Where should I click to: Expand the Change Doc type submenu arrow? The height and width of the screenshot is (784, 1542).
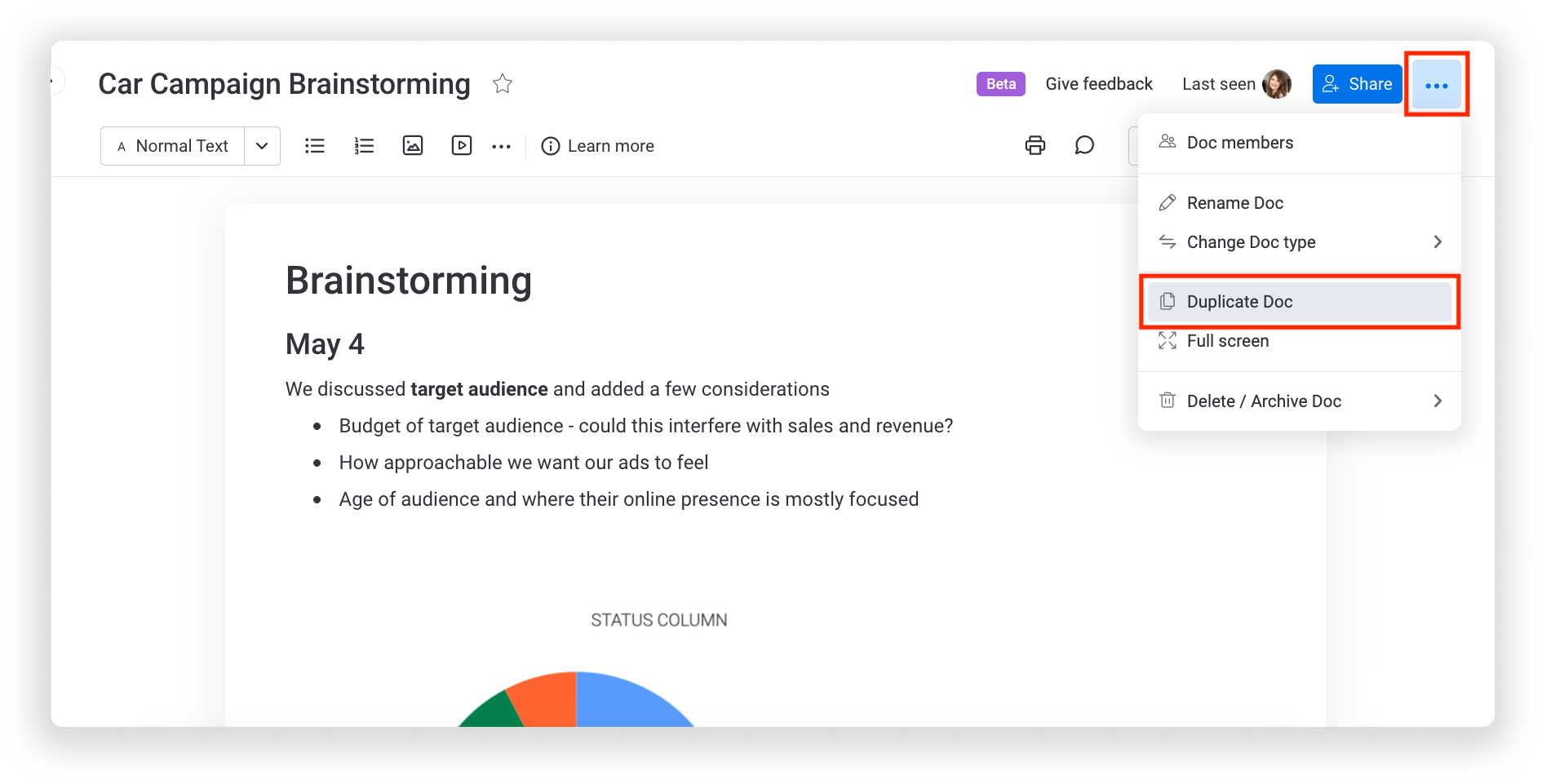[x=1438, y=241]
